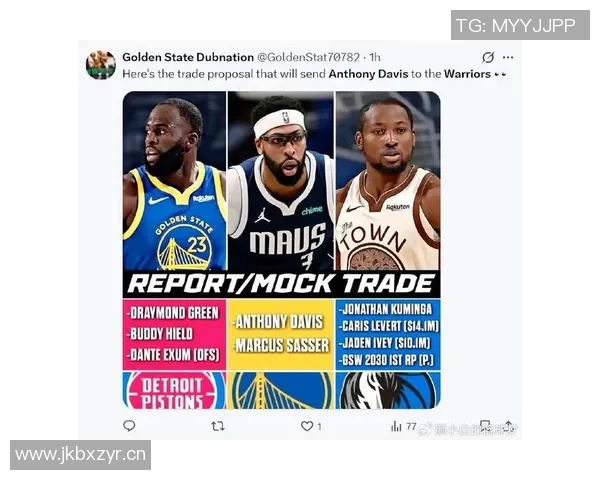The height and width of the screenshot is (480, 600).
Task: Click the Grok circle-slash icon
Action: point(488,57)
